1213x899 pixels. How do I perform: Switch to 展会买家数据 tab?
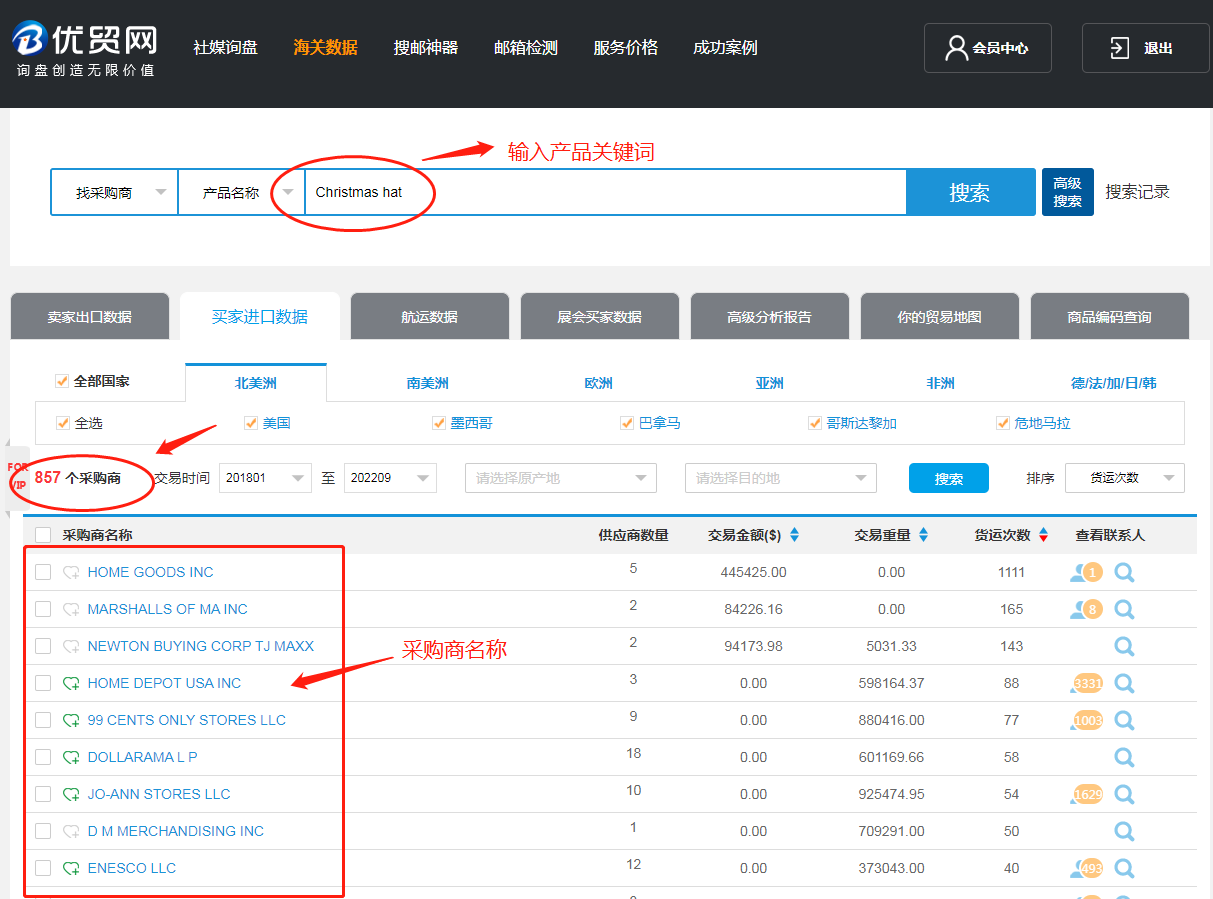[x=600, y=317]
